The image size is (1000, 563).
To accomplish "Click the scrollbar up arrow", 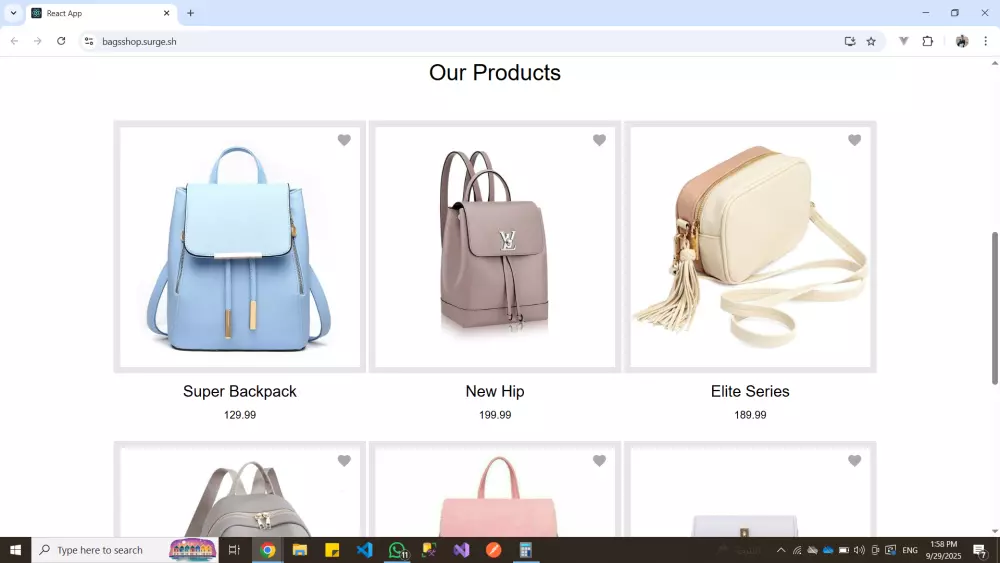I will 994,62.
